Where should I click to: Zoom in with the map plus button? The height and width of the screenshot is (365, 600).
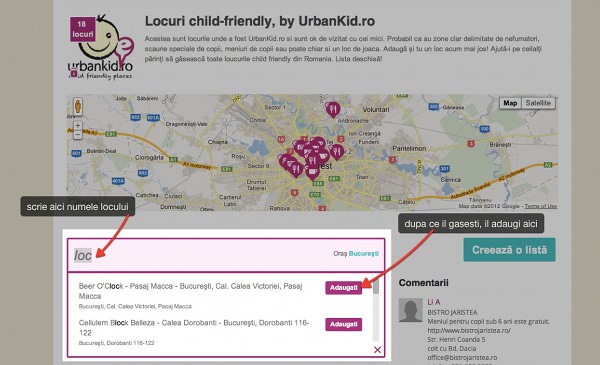coord(78,126)
